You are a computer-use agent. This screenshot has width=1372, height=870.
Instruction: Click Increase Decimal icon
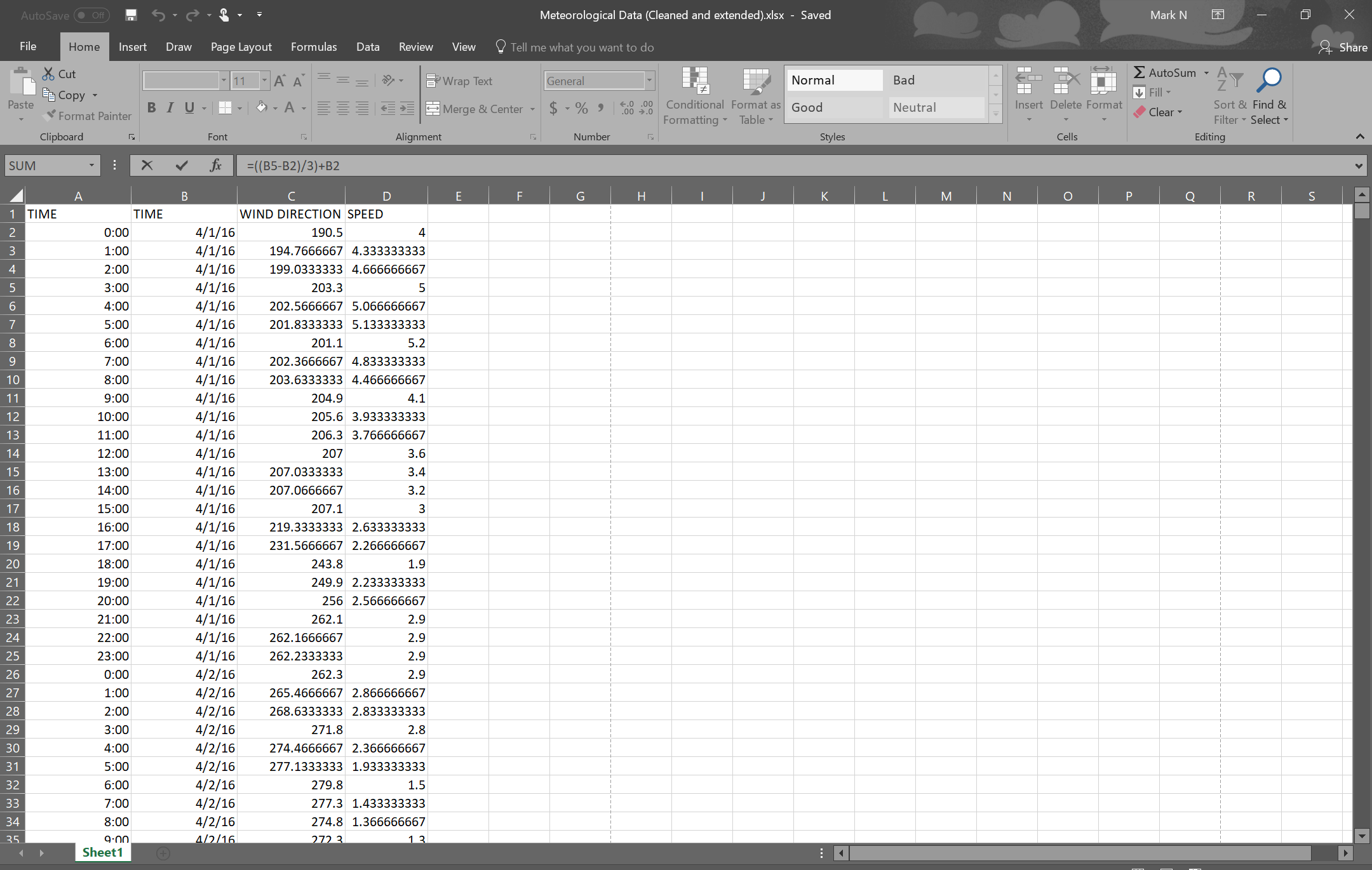point(627,108)
